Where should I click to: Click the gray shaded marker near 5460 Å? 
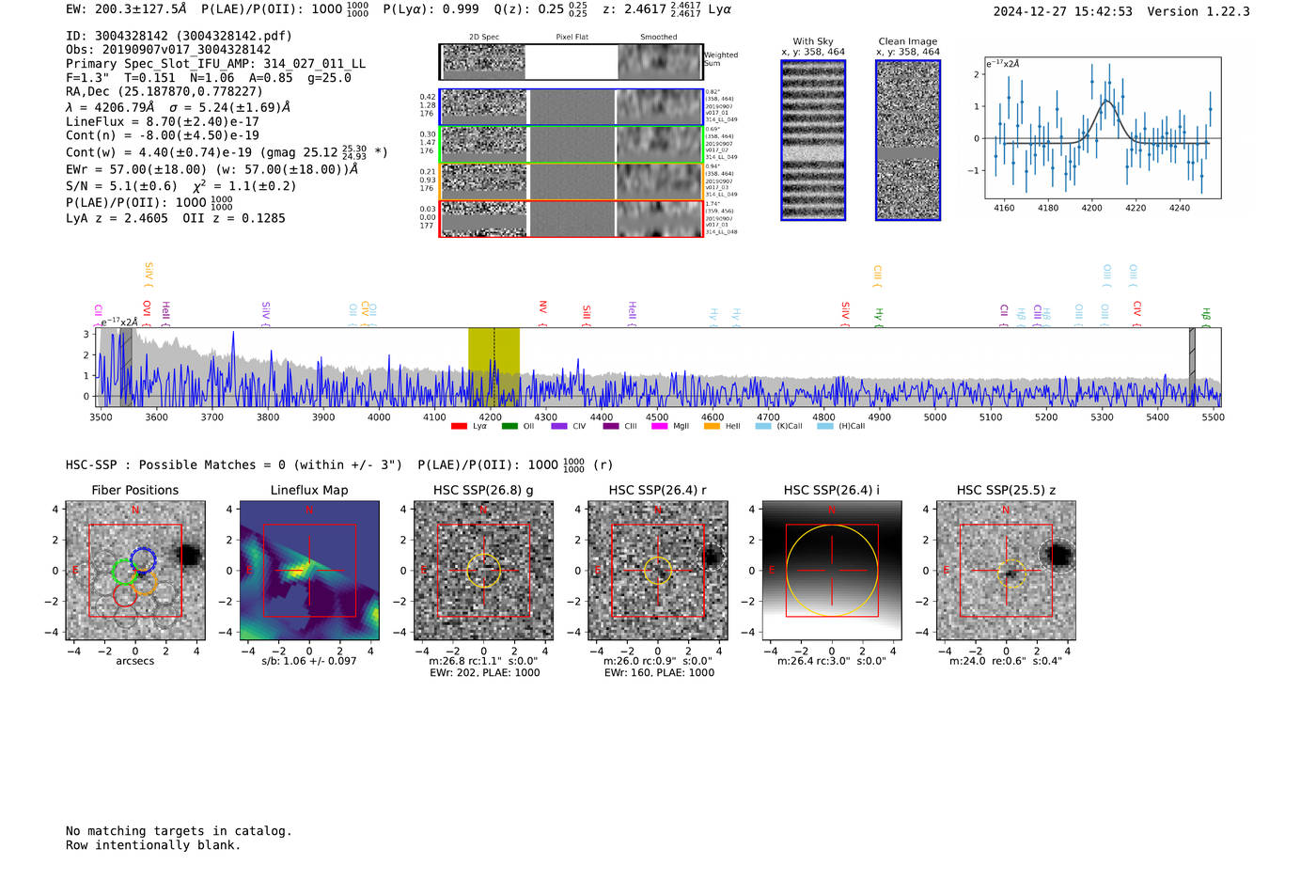(1192, 367)
